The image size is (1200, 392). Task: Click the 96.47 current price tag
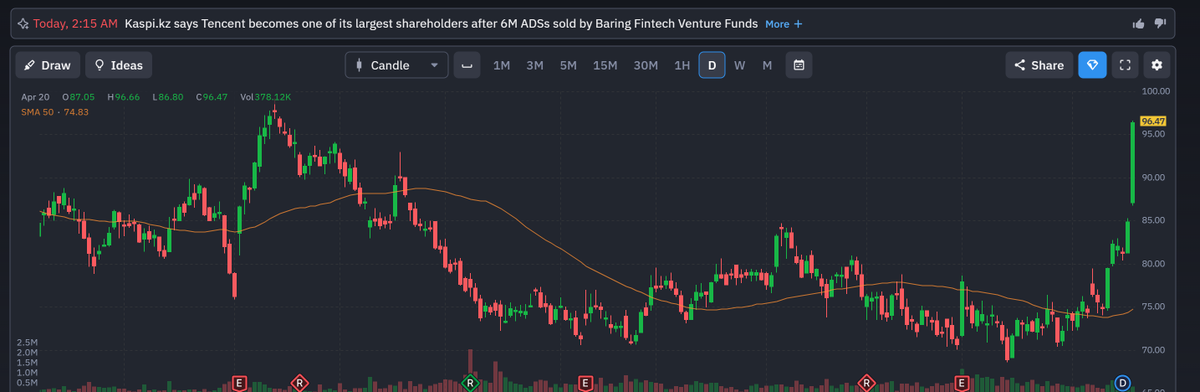[x=1154, y=121]
